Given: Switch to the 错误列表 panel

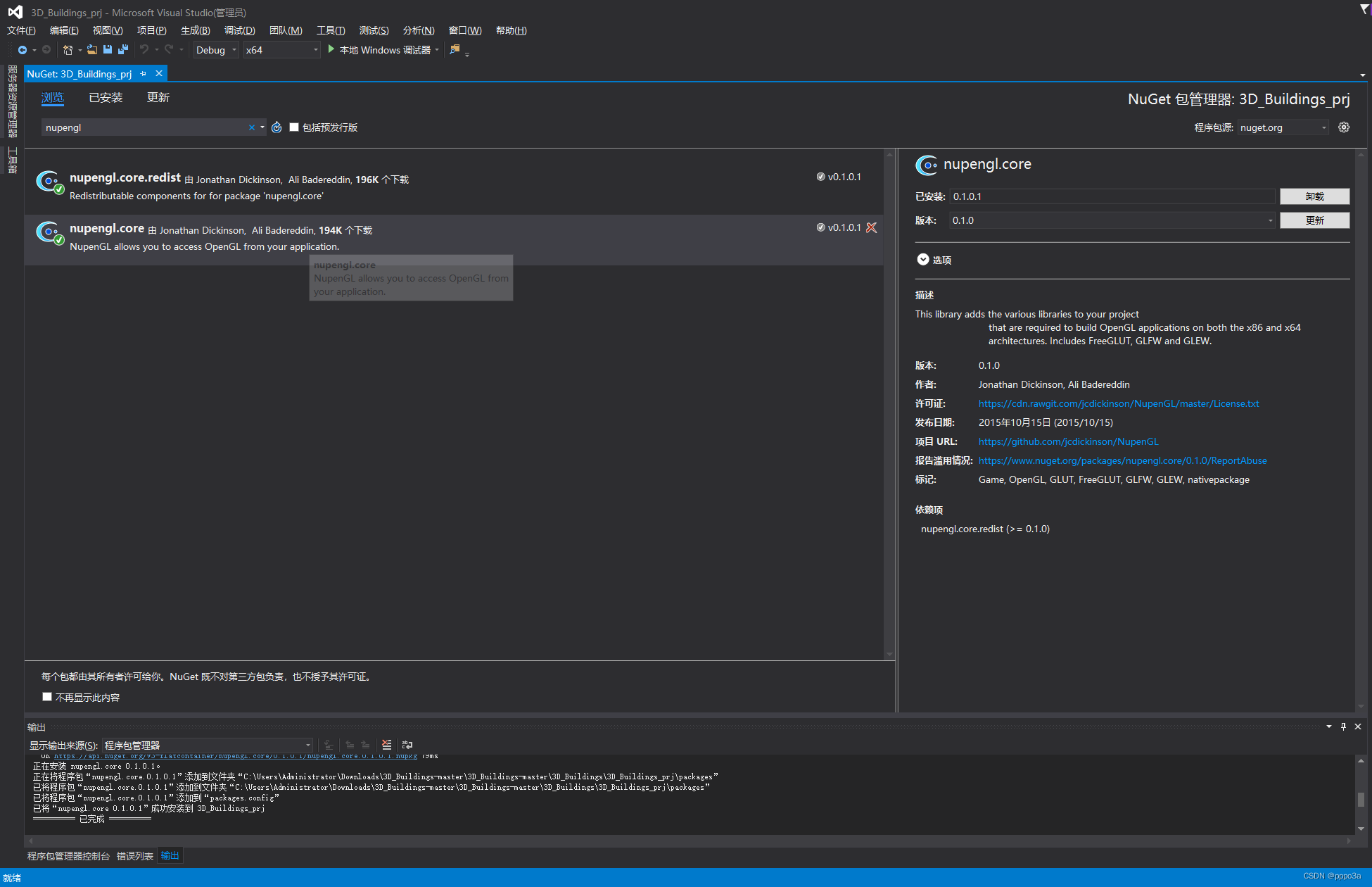Looking at the screenshot, I should (135, 855).
